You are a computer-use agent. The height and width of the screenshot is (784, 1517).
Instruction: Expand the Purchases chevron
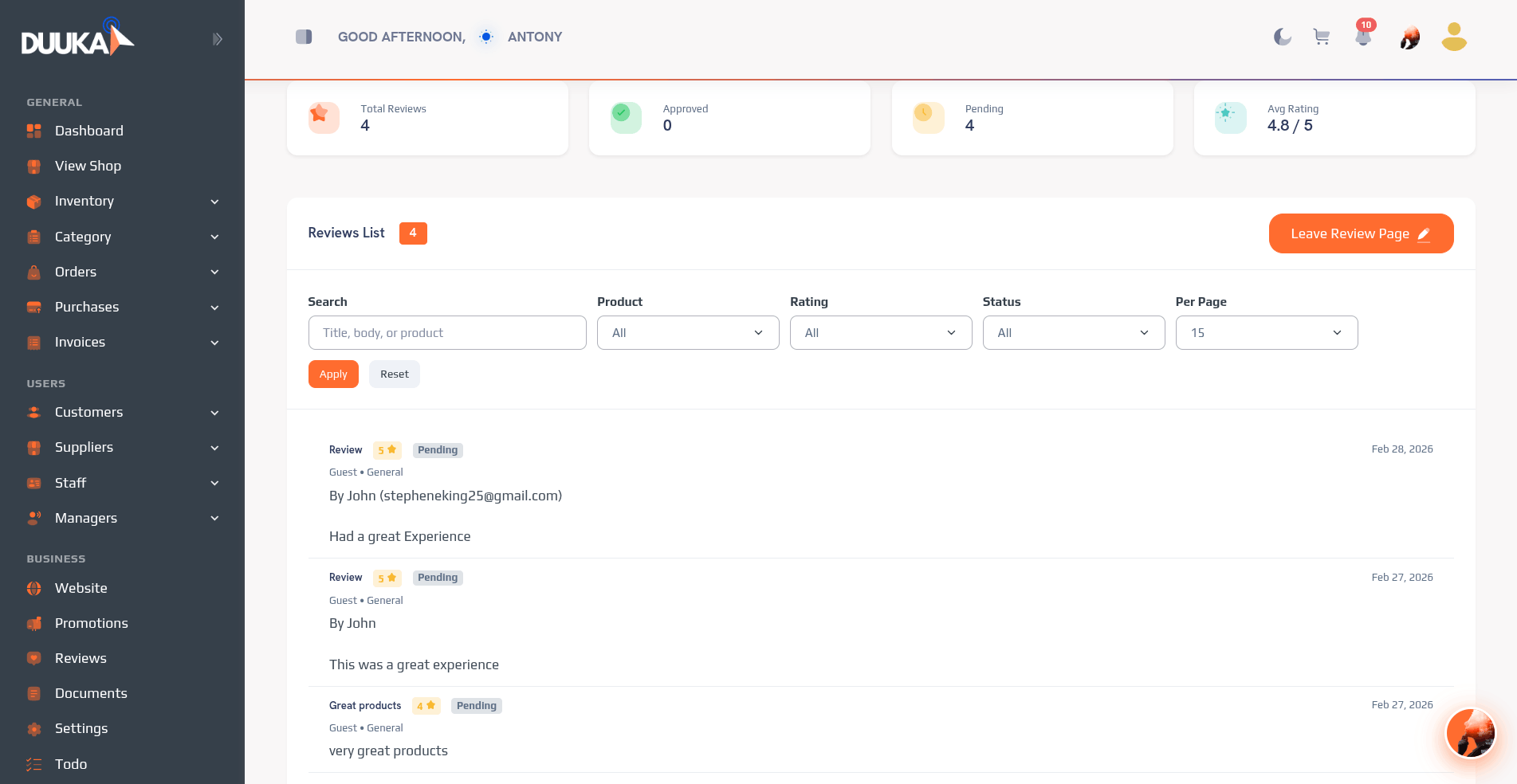coord(214,308)
